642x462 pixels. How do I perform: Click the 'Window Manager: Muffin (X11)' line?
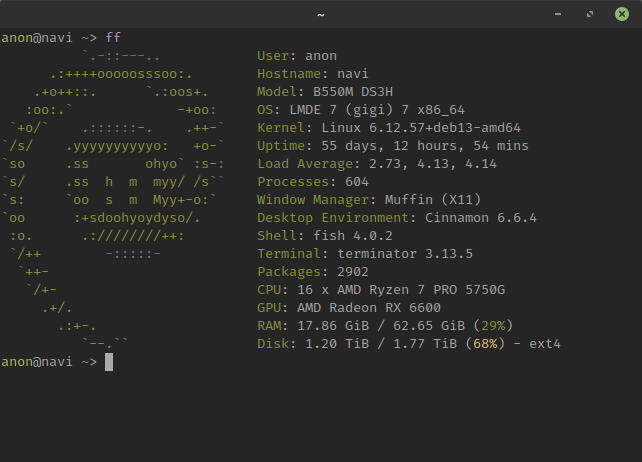369,200
